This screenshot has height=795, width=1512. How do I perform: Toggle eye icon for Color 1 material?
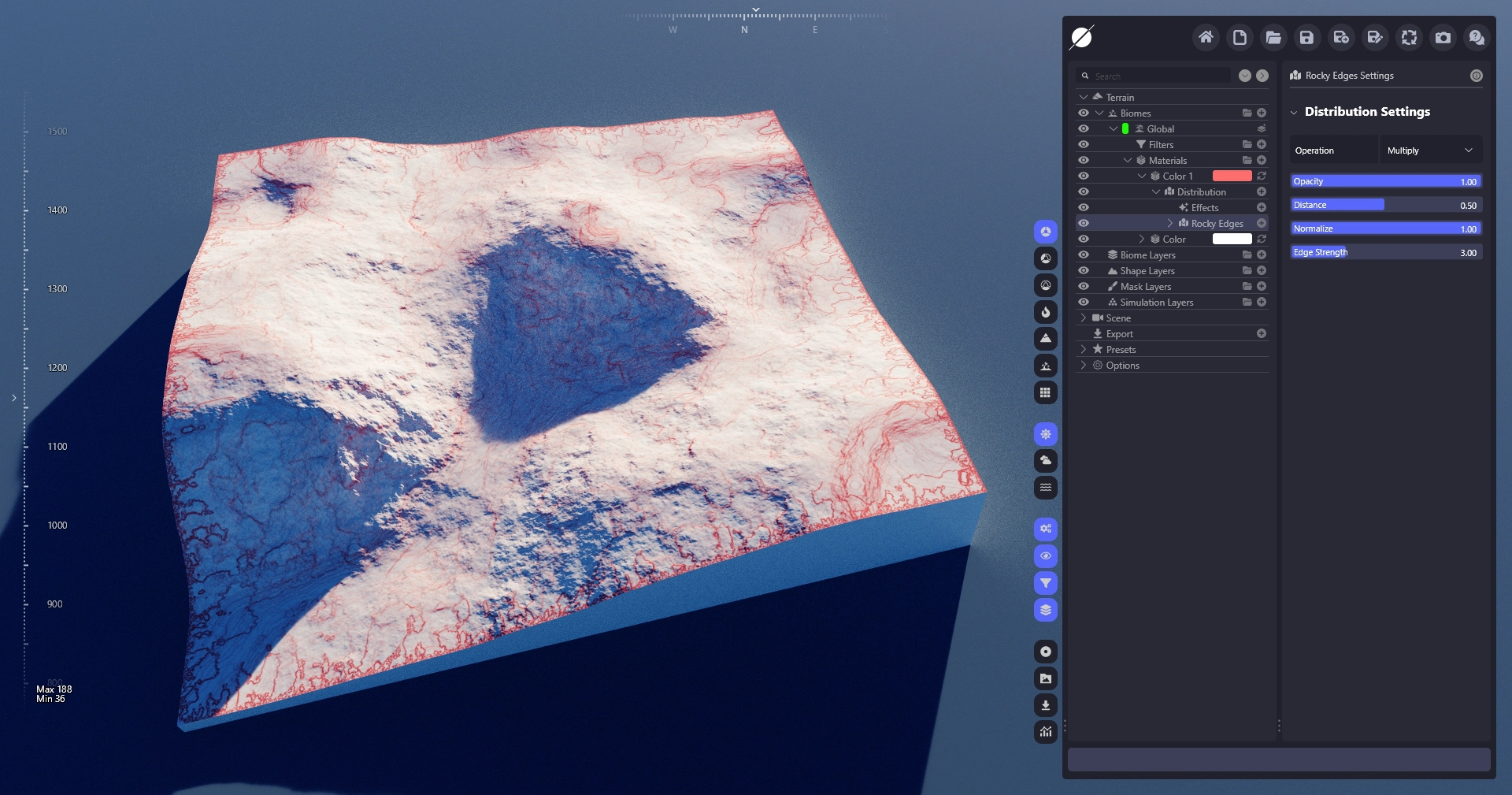(x=1084, y=176)
